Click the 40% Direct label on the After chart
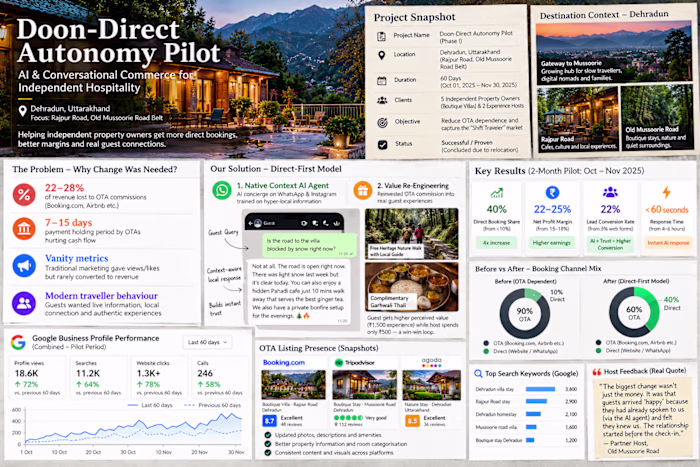 (671, 304)
